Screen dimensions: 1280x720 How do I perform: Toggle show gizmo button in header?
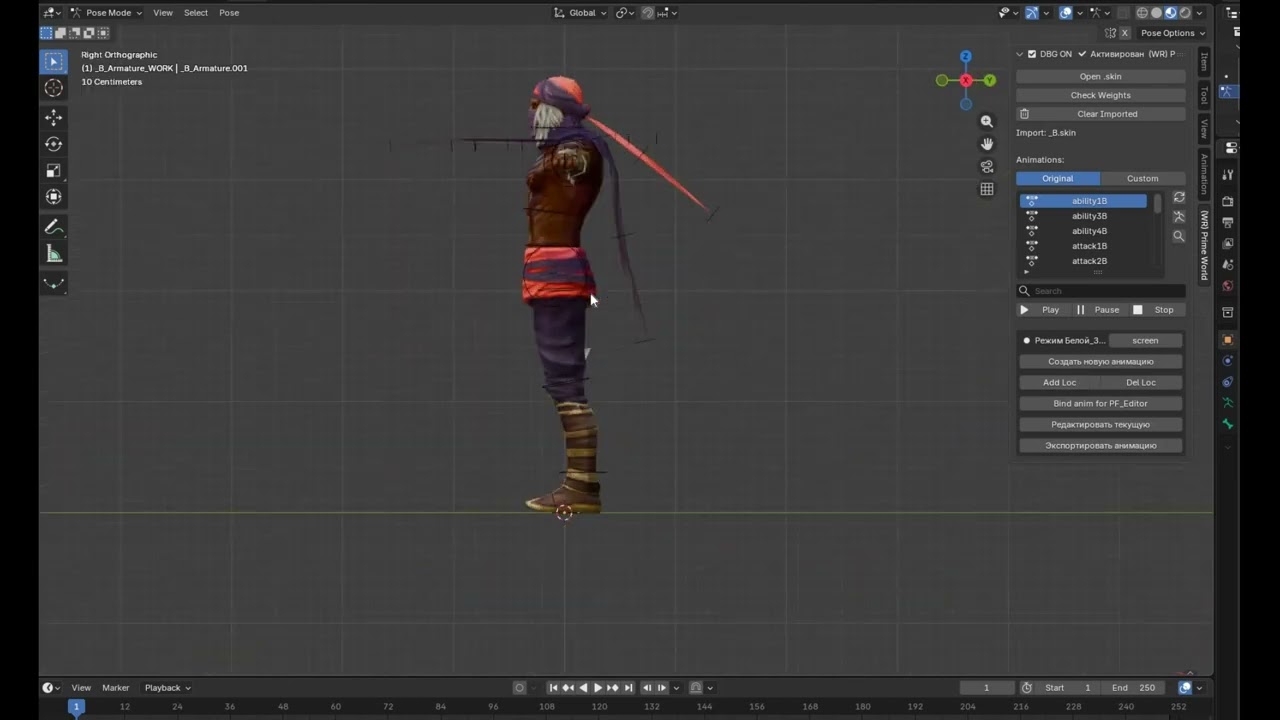[x=1032, y=13]
